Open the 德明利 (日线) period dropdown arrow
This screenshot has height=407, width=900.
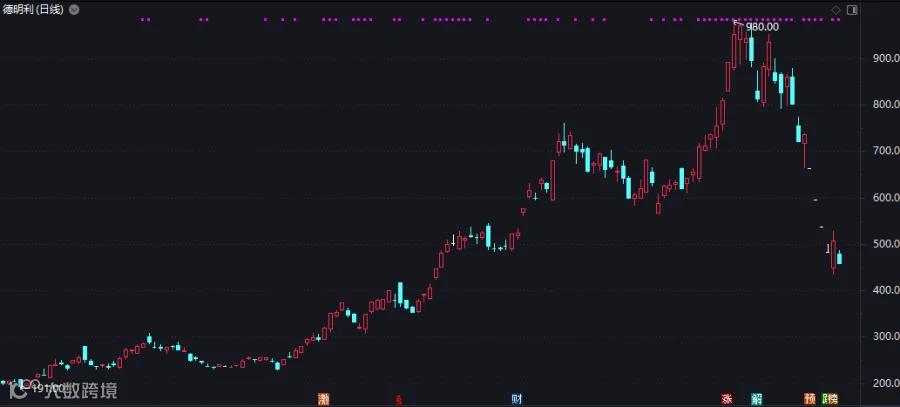click(x=74, y=10)
